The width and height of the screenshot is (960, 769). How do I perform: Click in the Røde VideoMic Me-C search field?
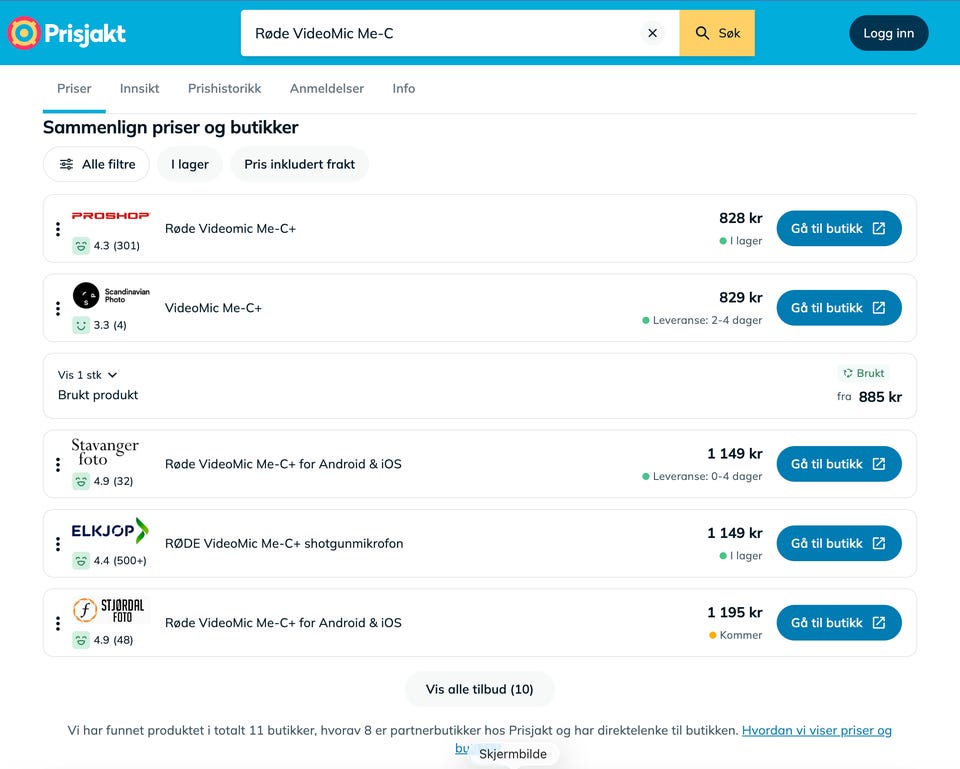click(441, 33)
